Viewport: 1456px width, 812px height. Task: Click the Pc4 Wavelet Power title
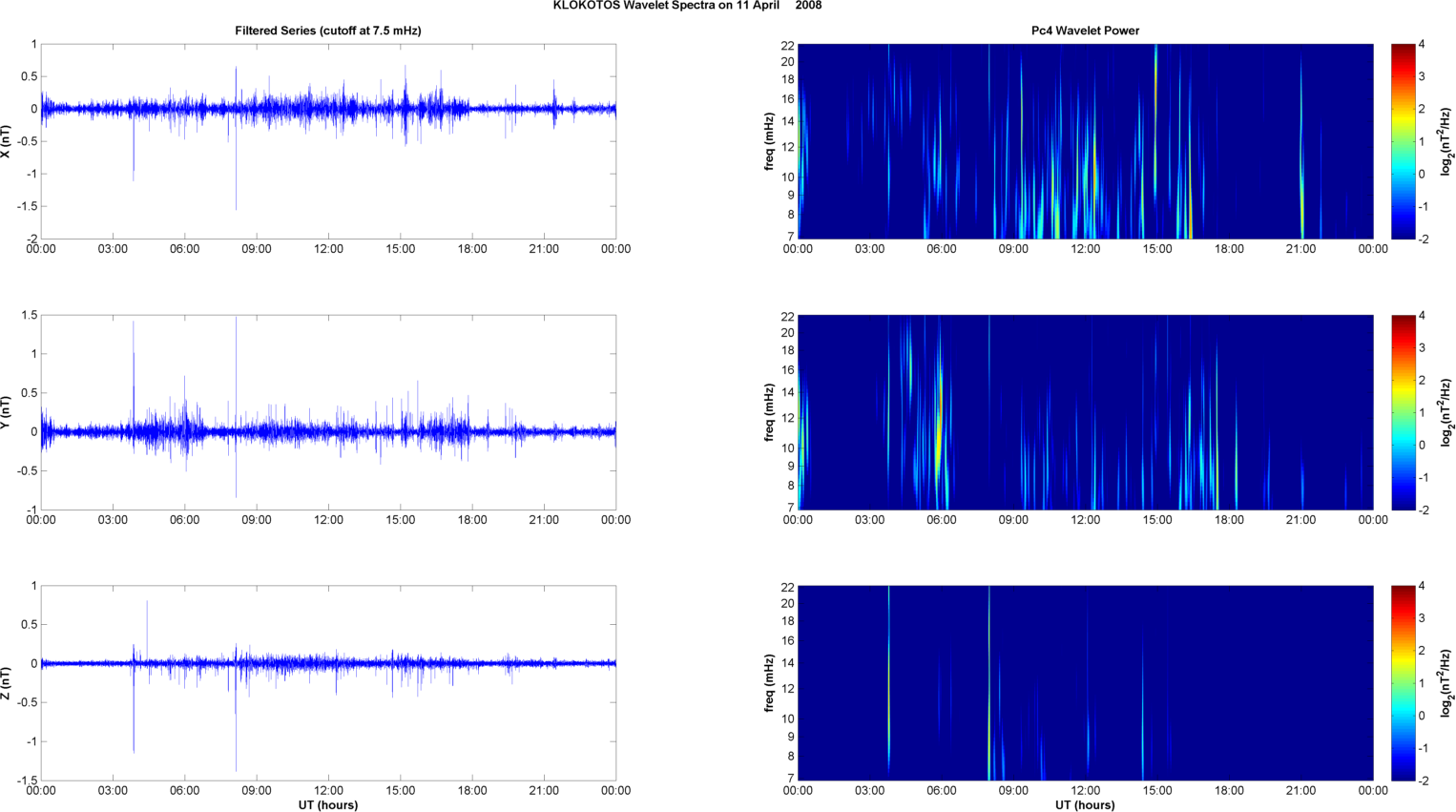point(1085,31)
